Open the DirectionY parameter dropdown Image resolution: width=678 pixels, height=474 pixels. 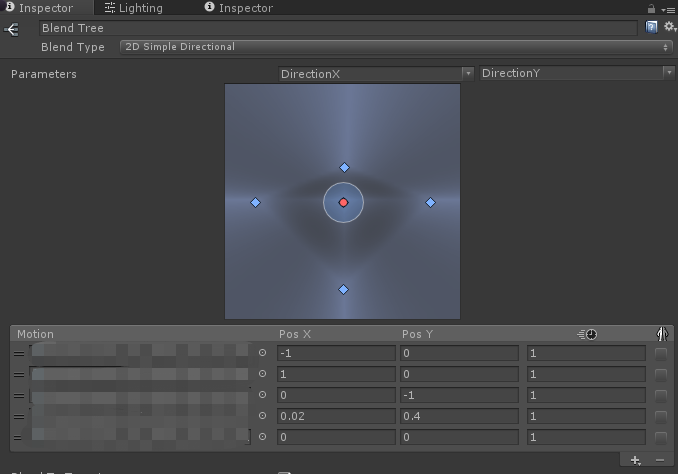(577, 73)
